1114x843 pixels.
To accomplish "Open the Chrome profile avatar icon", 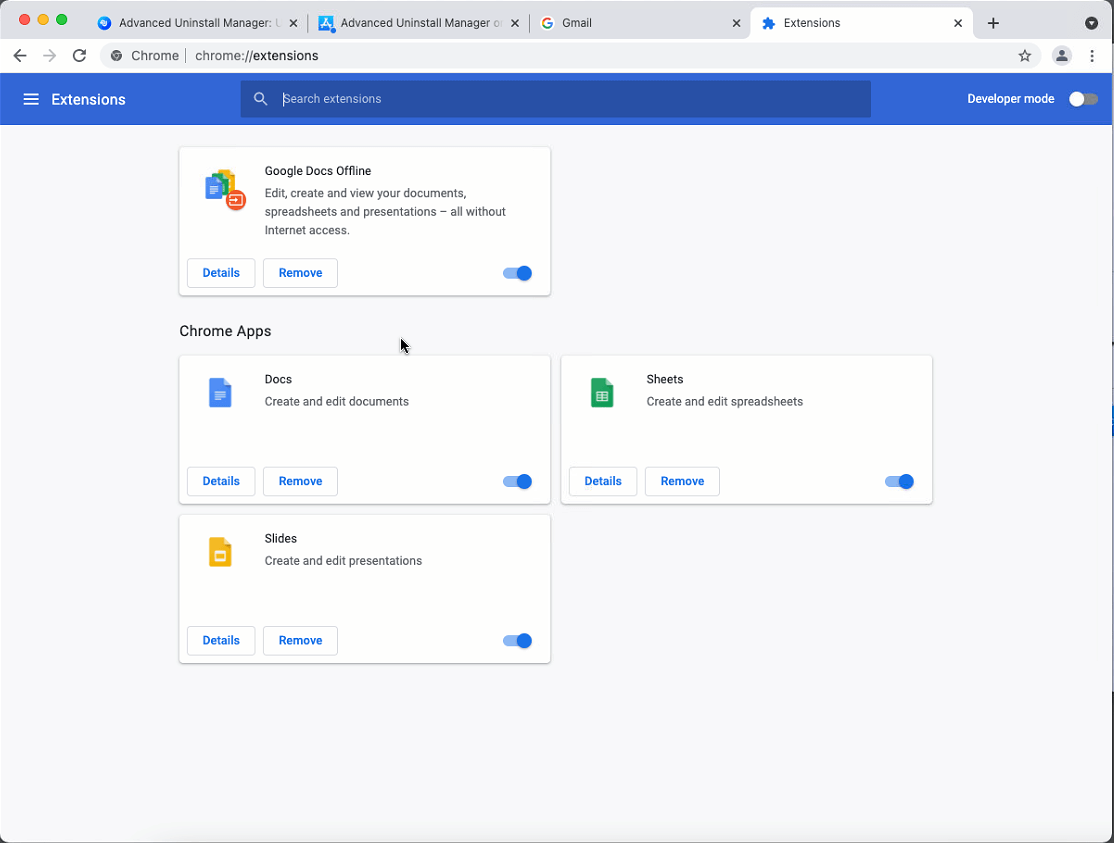I will pyautogui.click(x=1062, y=56).
